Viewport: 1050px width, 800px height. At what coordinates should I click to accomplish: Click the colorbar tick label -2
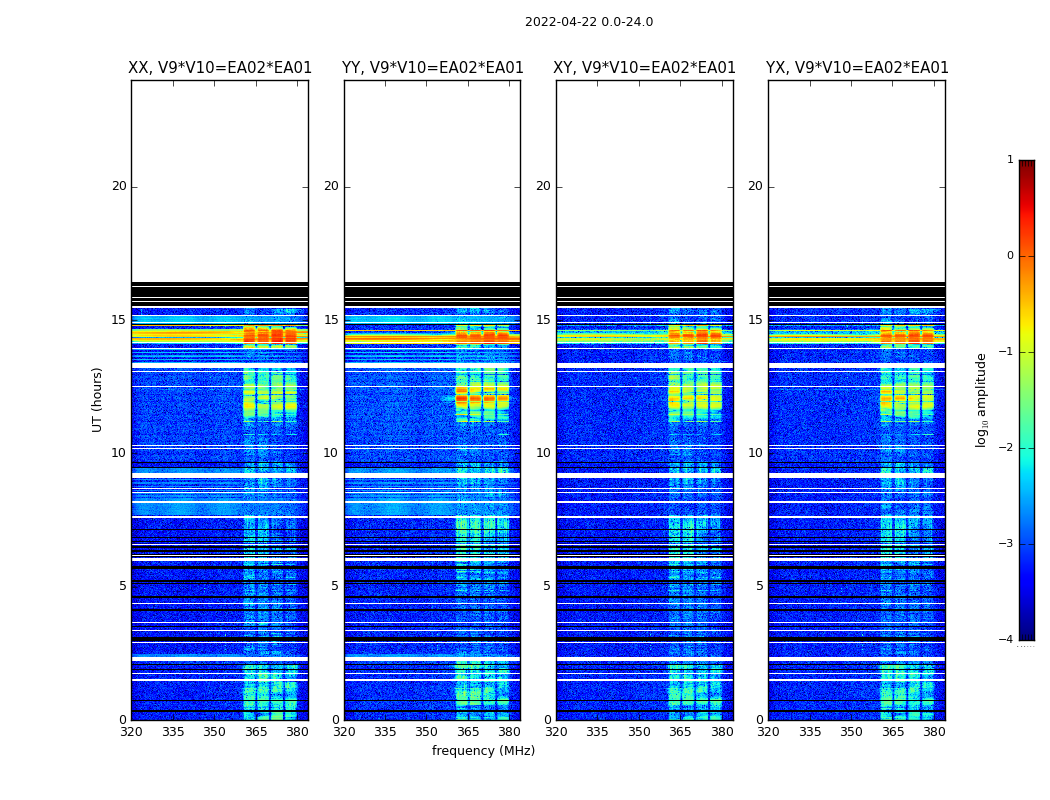point(1008,448)
